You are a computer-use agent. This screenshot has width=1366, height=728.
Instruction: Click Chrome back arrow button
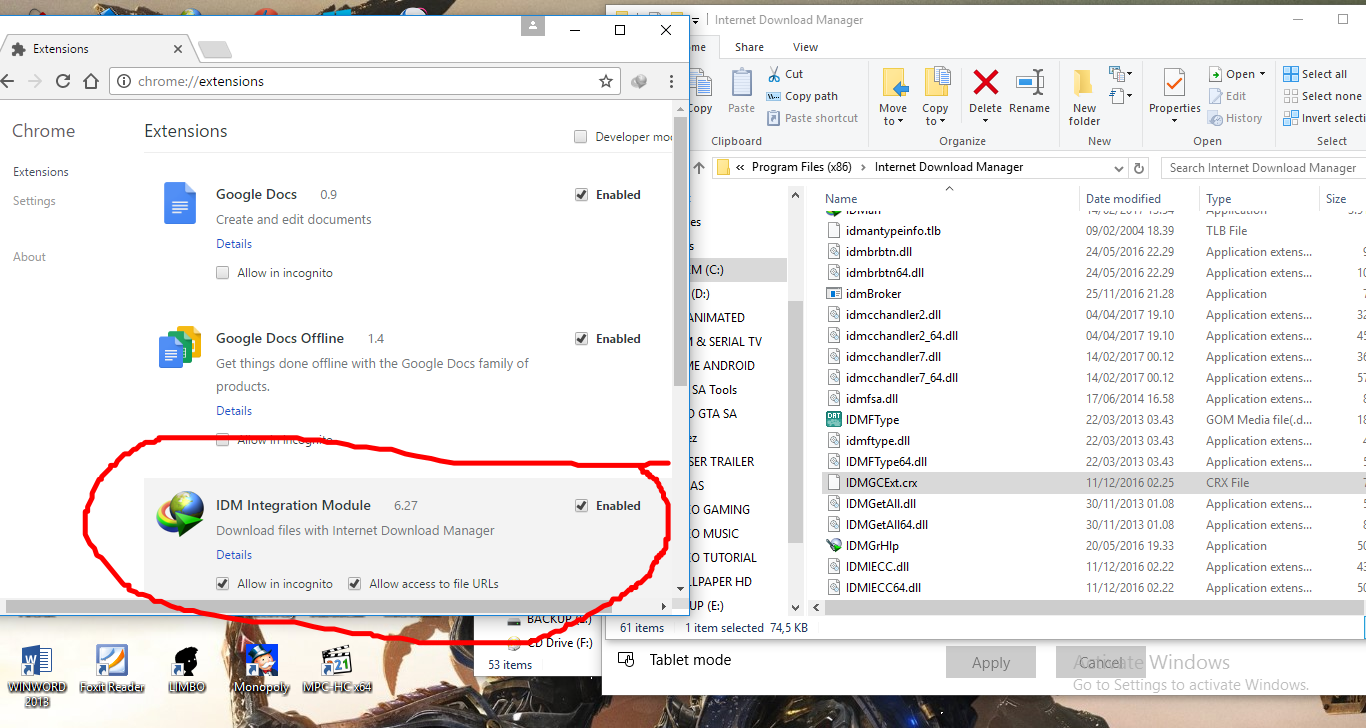(7, 81)
